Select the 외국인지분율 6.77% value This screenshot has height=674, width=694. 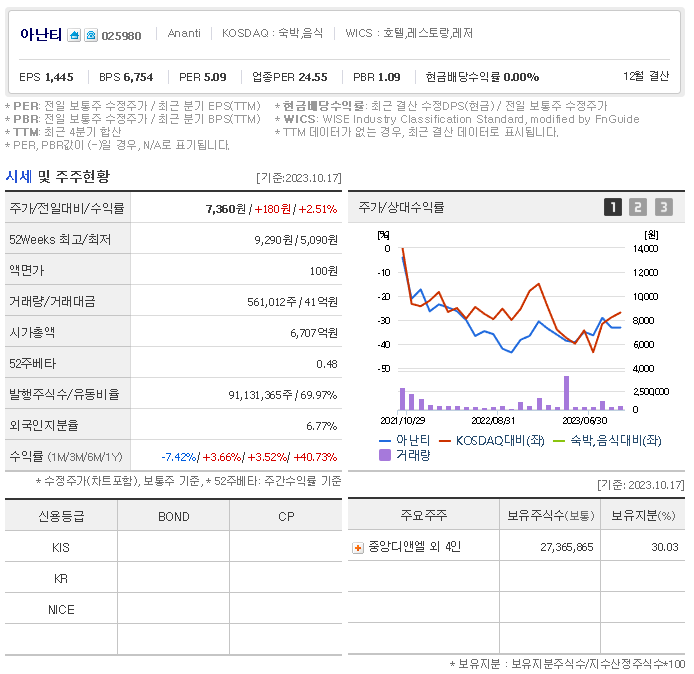(x=322, y=426)
